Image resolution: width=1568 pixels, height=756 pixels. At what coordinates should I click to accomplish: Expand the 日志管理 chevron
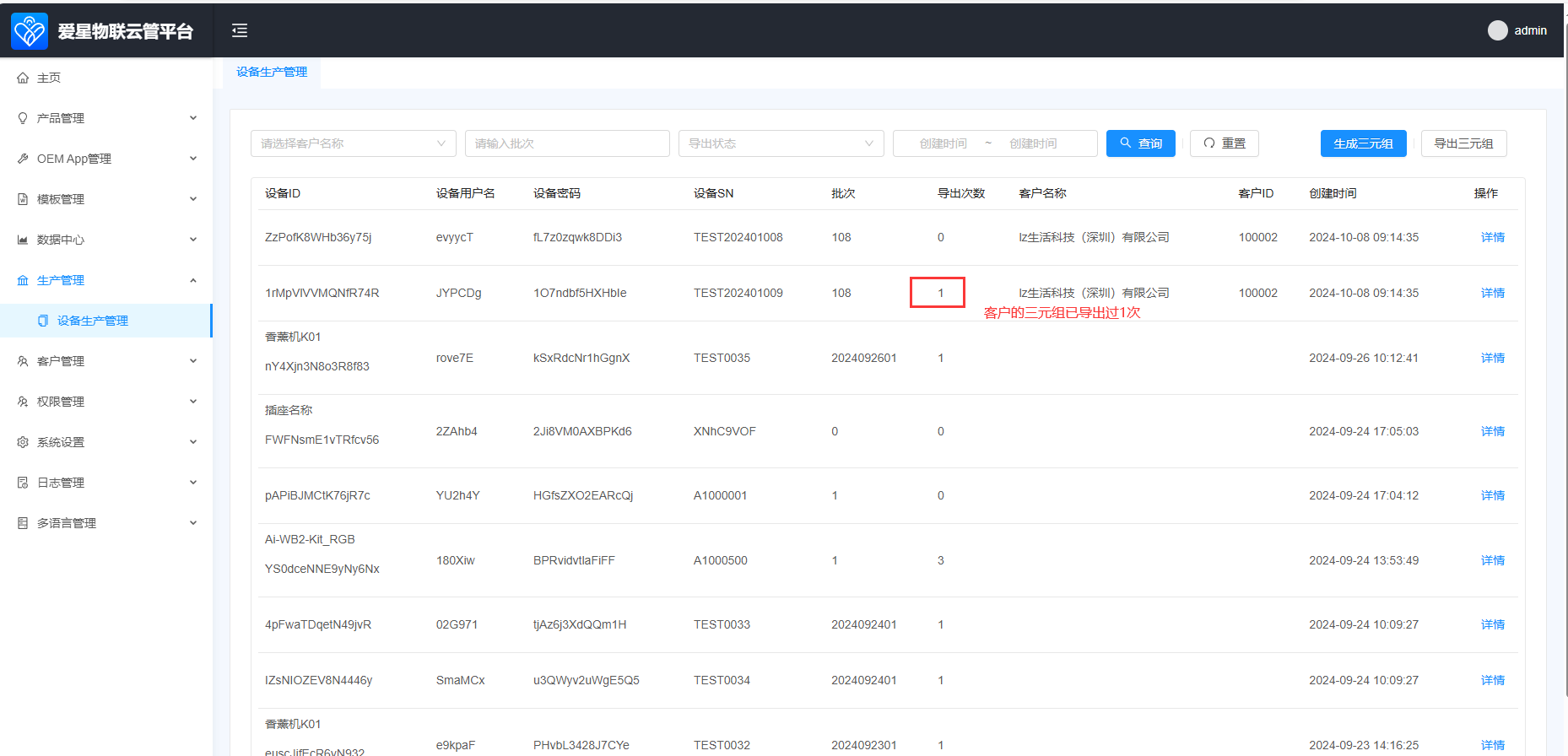193,483
